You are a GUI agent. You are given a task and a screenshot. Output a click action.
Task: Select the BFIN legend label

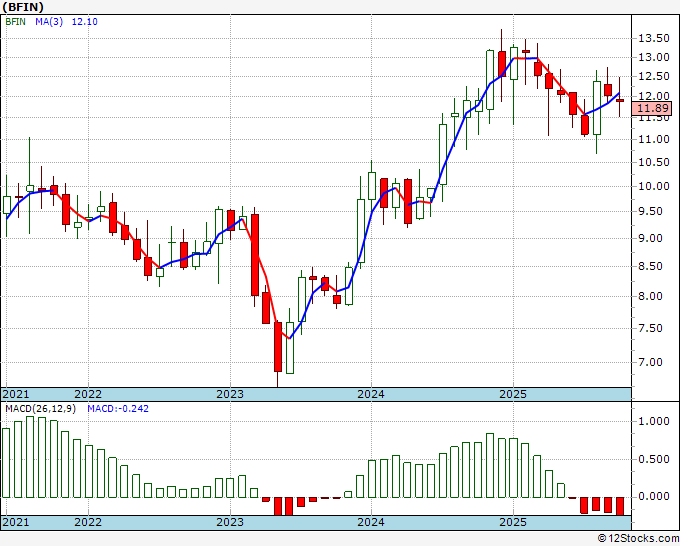[15, 21]
